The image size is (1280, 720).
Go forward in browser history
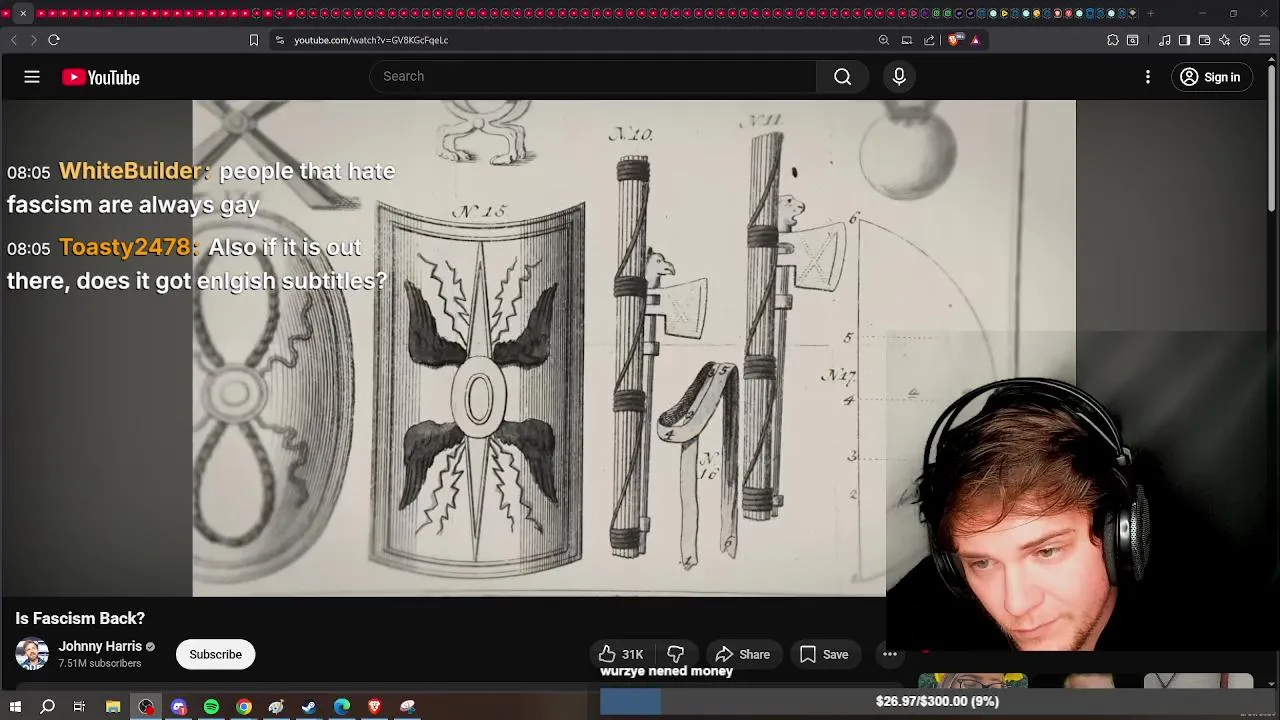pos(33,40)
